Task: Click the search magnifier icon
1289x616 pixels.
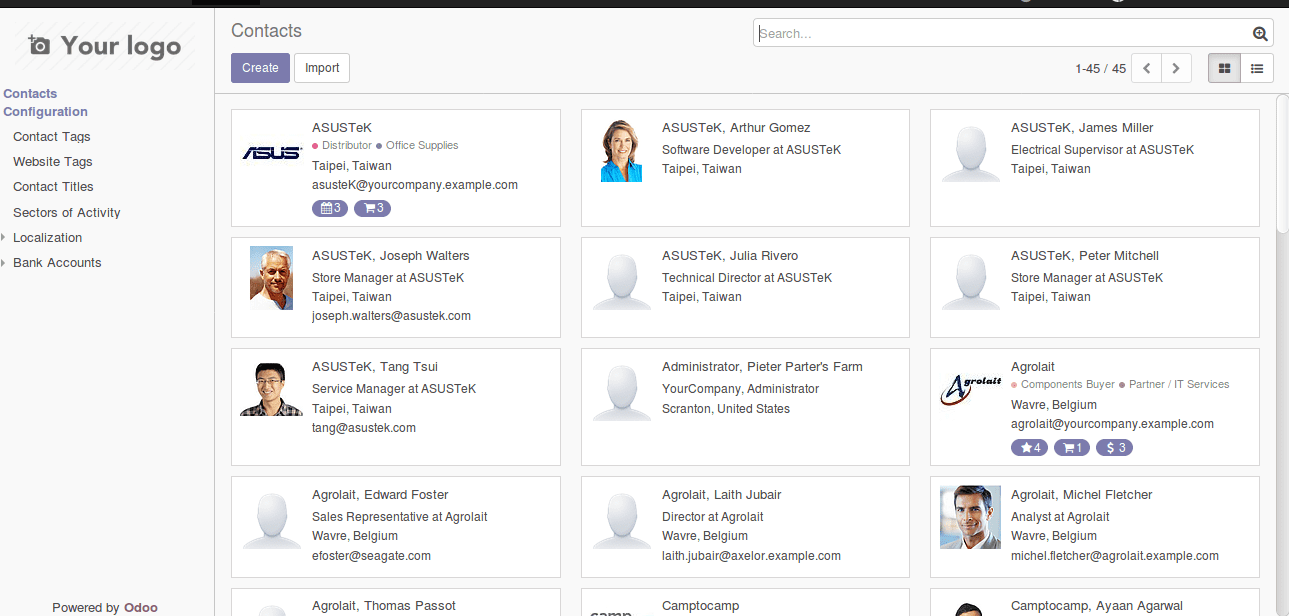Action: point(1260,34)
